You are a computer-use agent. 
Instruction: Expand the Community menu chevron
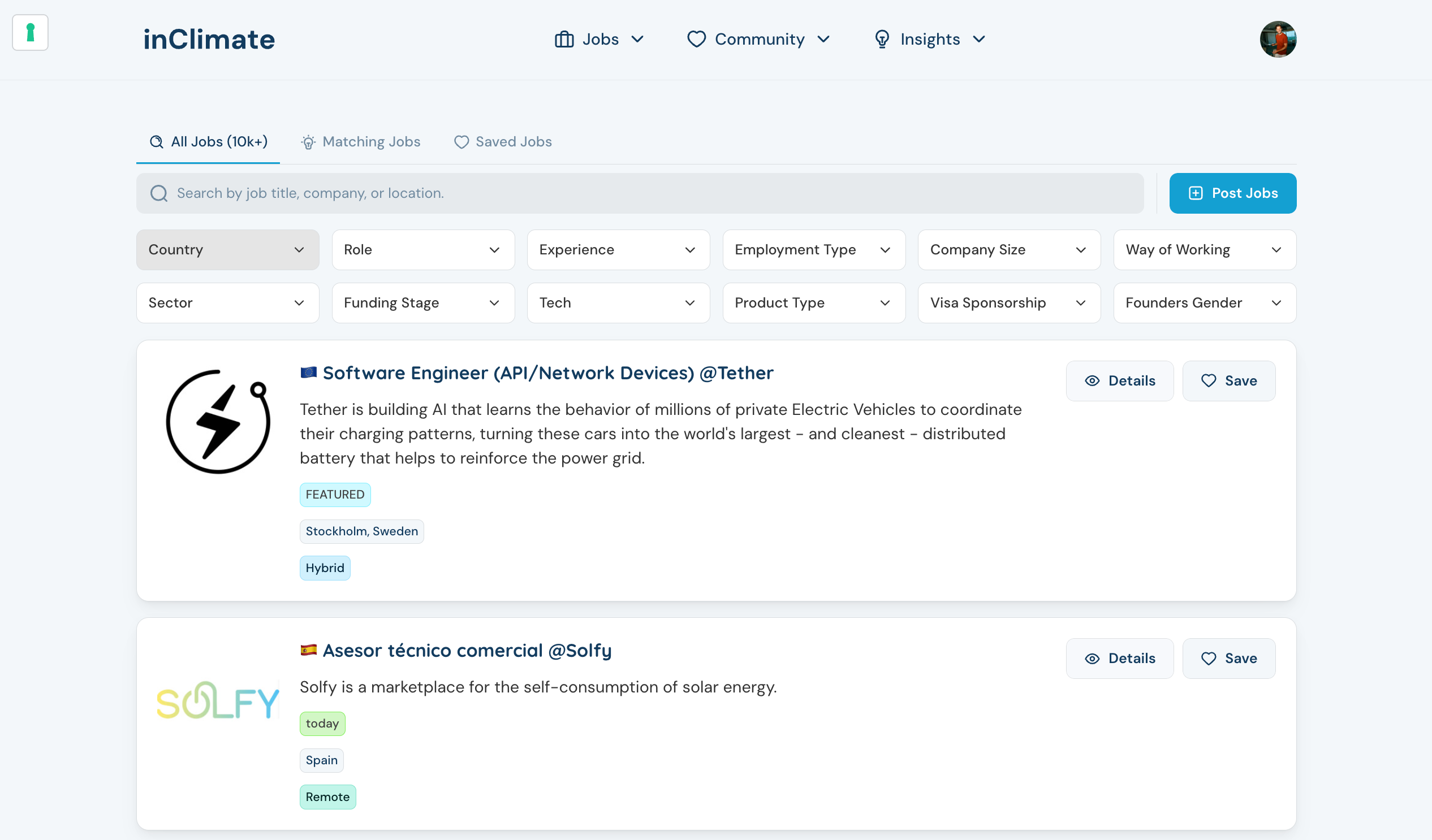pyautogui.click(x=823, y=39)
